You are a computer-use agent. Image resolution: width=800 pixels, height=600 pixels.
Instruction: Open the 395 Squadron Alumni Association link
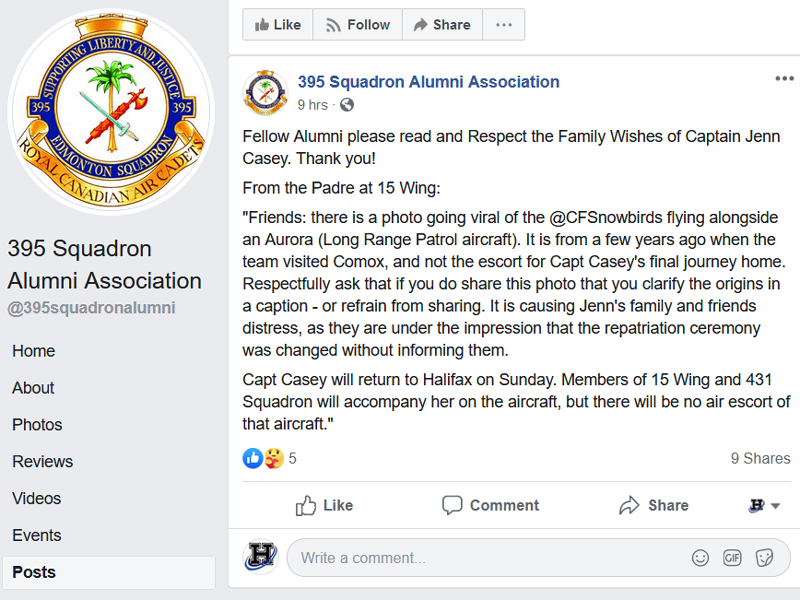pos(429,82)
